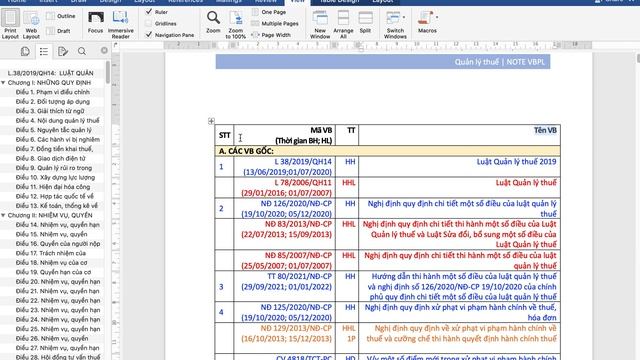
Task: Enable Focus mode
Action: tap(96, 22)
